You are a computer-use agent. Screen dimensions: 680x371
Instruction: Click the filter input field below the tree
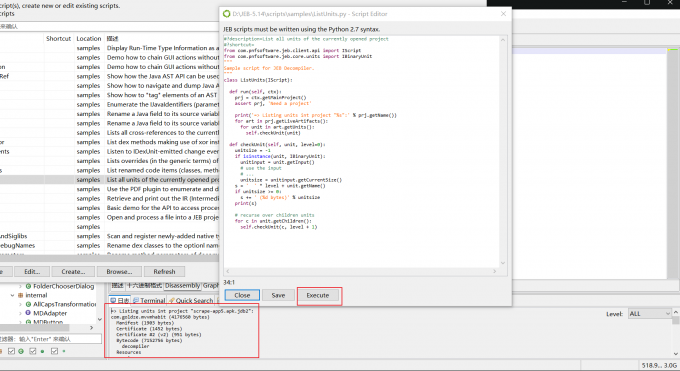[51, 339]
